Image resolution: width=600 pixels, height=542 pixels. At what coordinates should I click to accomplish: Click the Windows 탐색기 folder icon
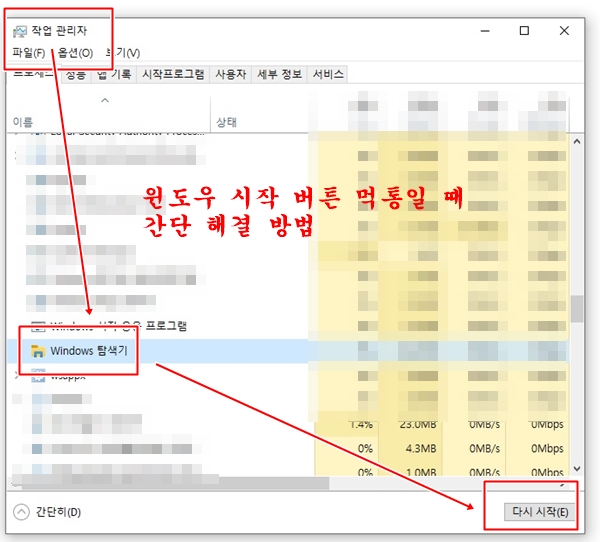[38, 351]
